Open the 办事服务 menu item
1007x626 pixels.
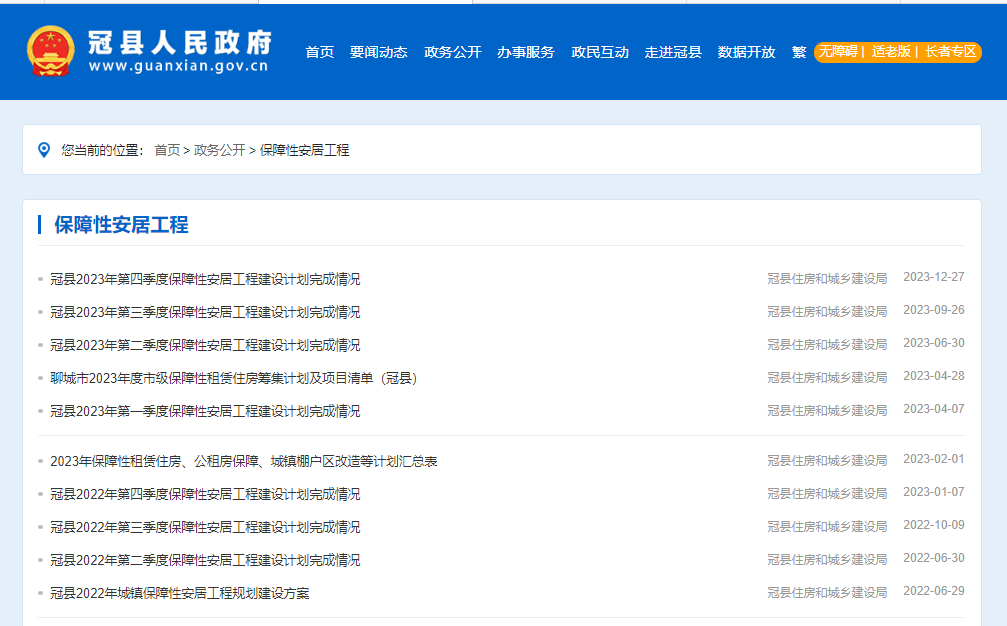click(x=525, y=52)
